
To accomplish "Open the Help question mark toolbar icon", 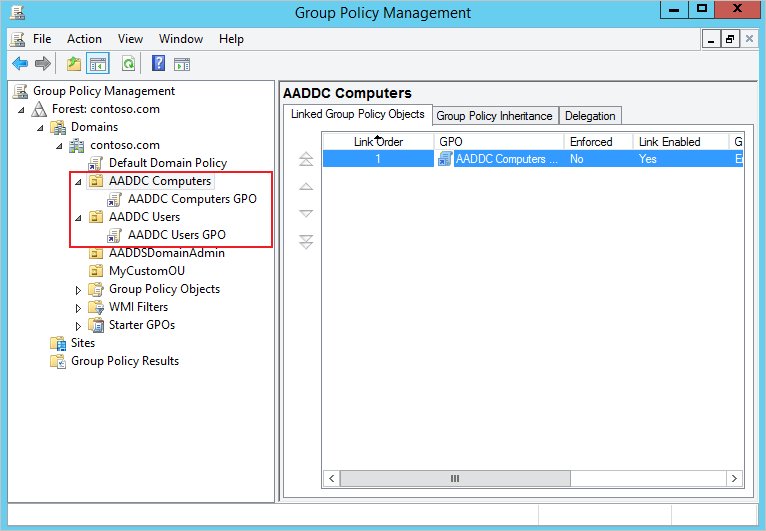I will click(x=158, y=64).
